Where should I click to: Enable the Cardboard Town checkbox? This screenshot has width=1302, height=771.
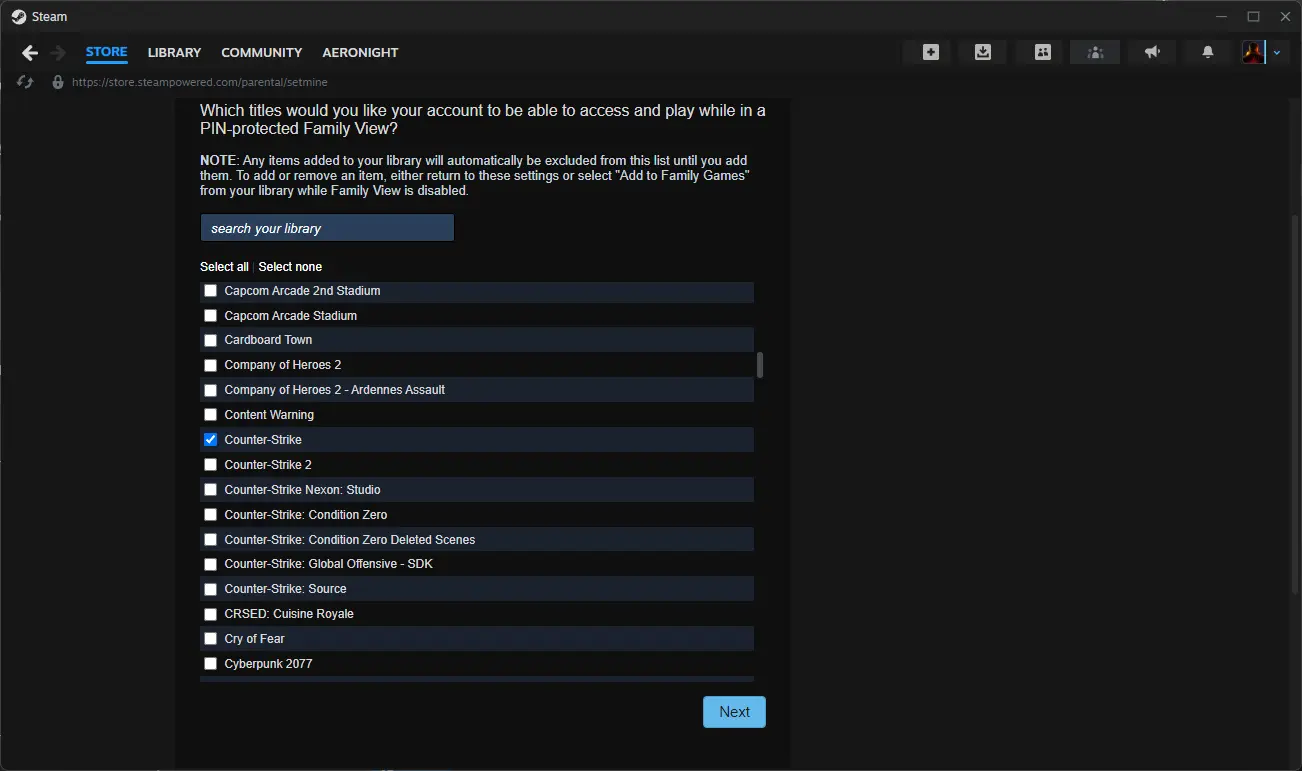click(210, 340)
